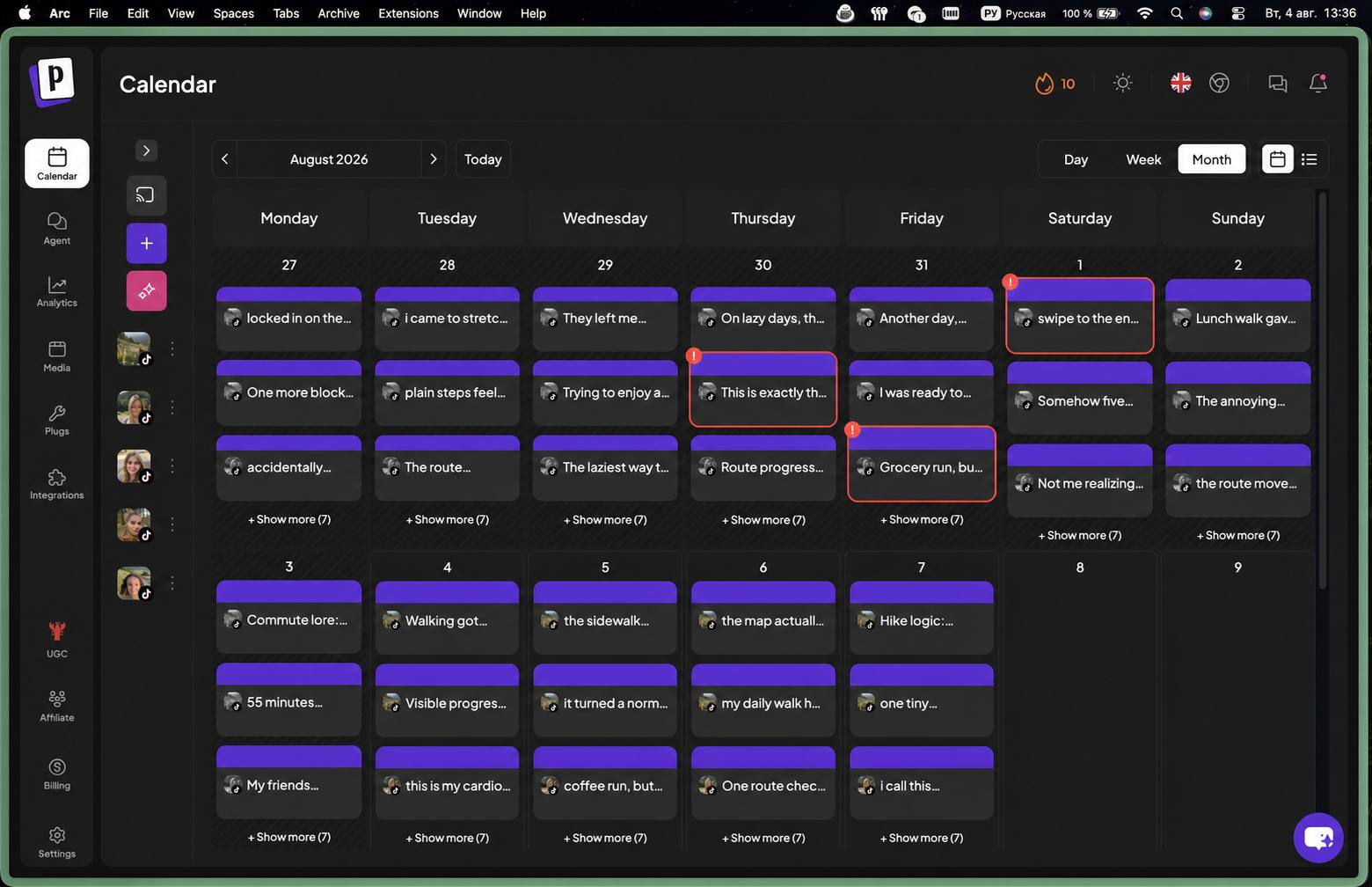
Task: Open the Calendar page in the sidebar
Action: pyautogui.click(x=56, y=163)
